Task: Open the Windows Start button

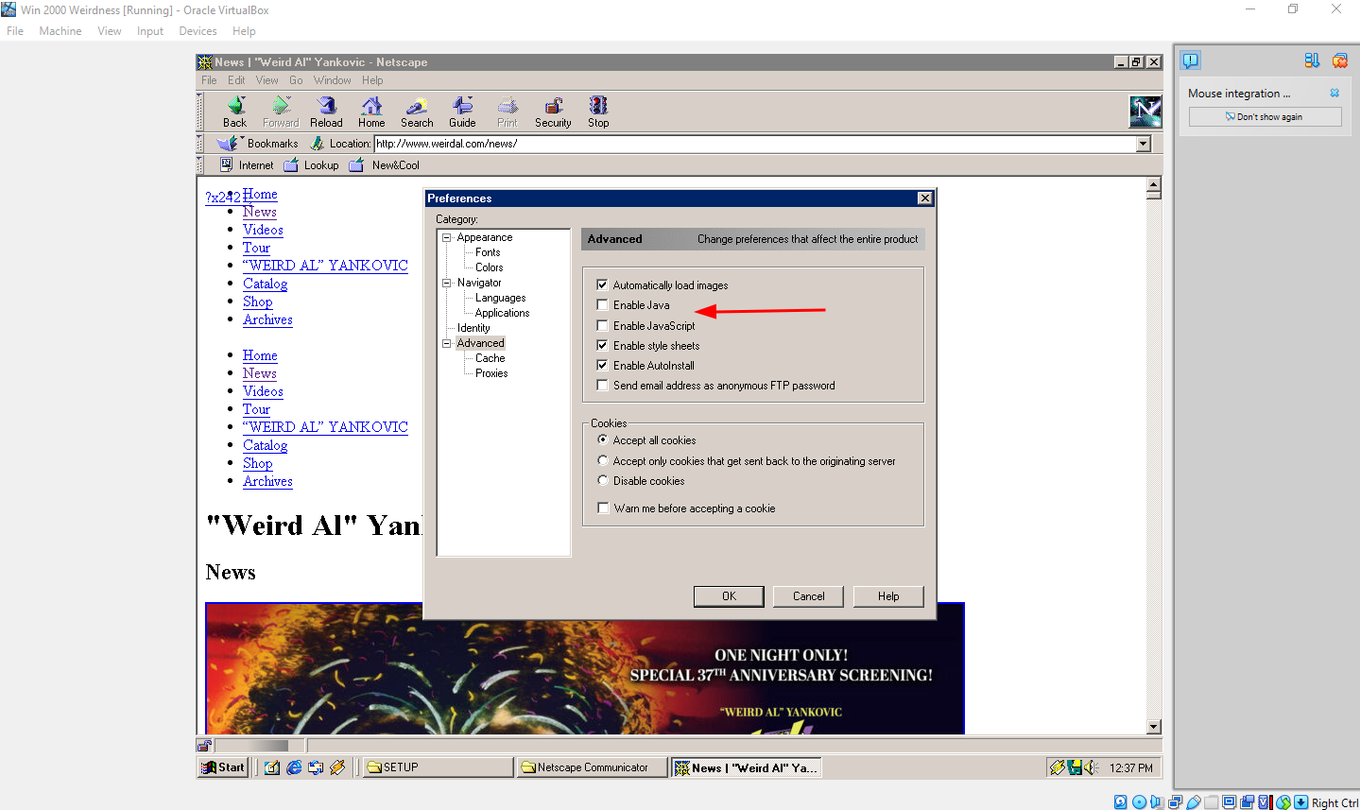Action: [x=223, y=767]
